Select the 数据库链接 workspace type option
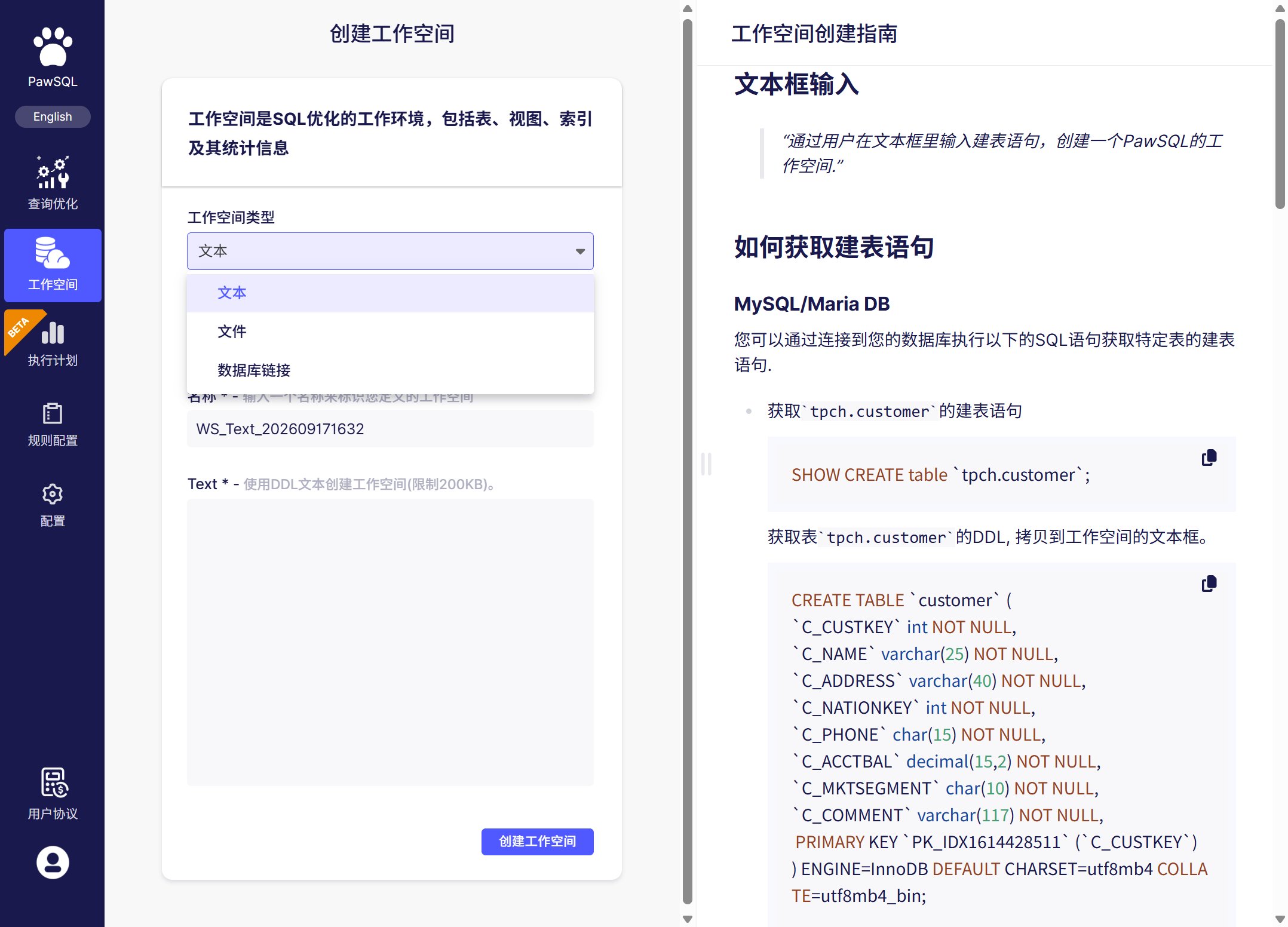 tap(390, 370)
